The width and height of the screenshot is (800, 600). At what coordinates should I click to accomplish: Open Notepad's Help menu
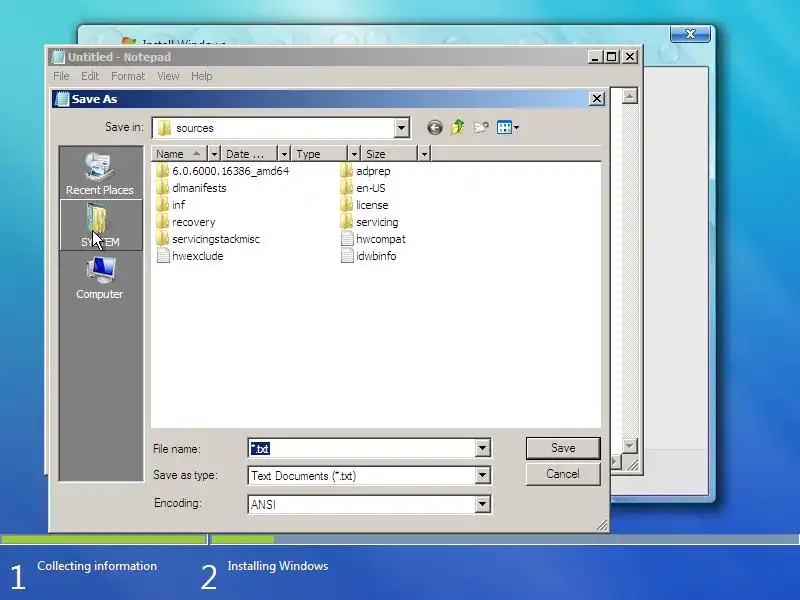202,76
